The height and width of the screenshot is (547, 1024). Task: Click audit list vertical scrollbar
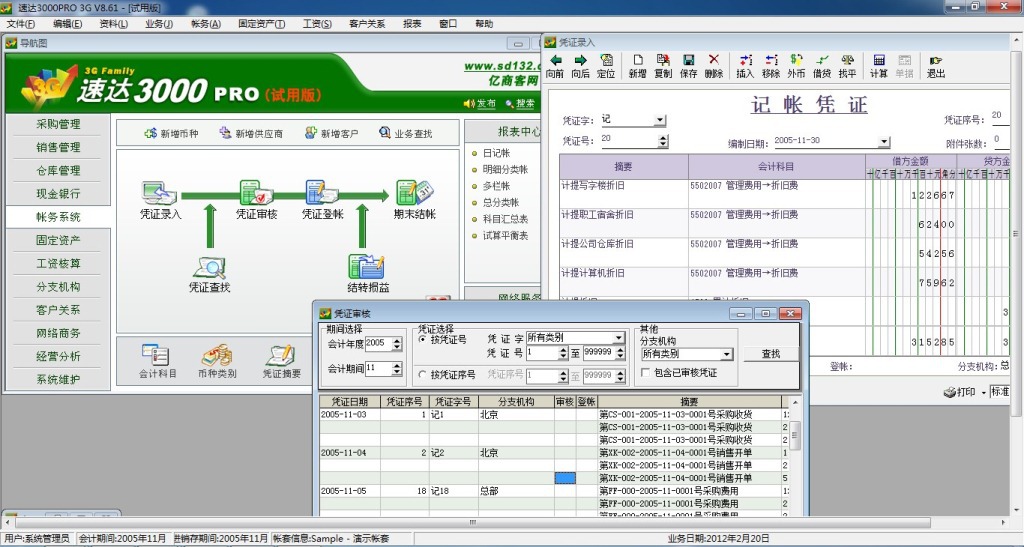click(x=795, y=435)
